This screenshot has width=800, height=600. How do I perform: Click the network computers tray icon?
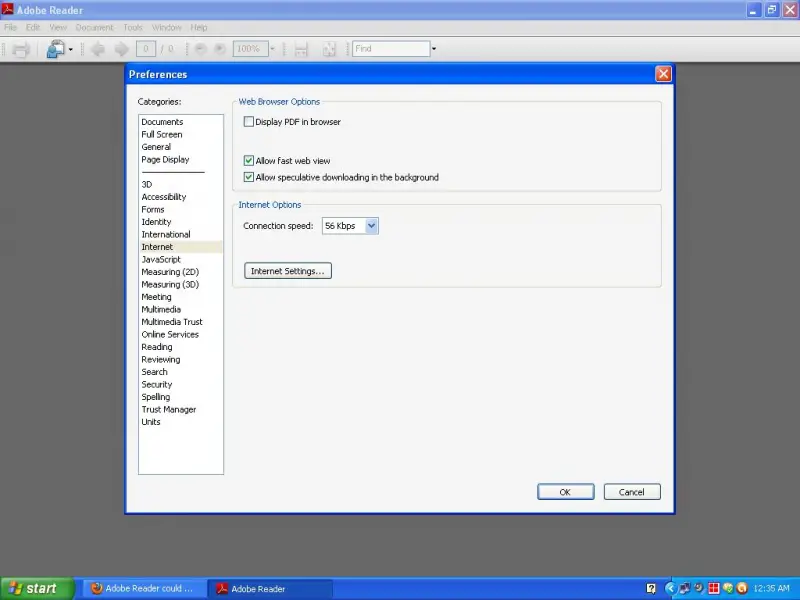[x=684, y=588]
